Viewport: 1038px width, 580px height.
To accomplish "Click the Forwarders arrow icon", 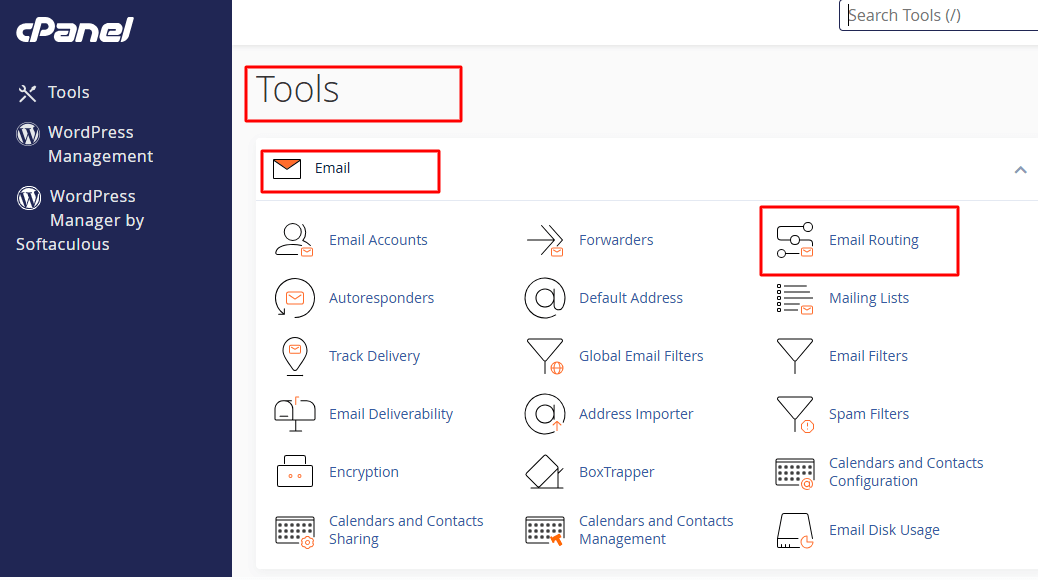I will pyautogui.click(x=545, y=240).
